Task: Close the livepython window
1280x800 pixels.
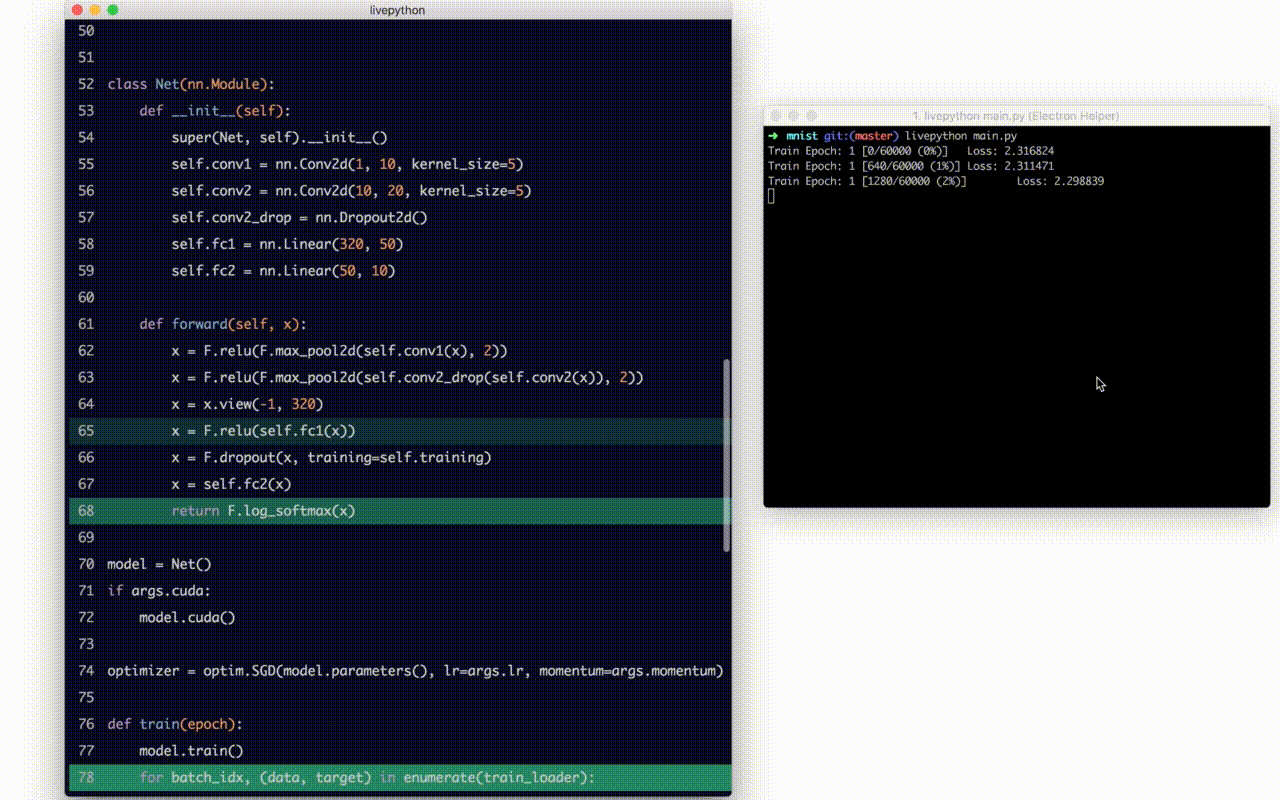Action: tap(77, 10)
